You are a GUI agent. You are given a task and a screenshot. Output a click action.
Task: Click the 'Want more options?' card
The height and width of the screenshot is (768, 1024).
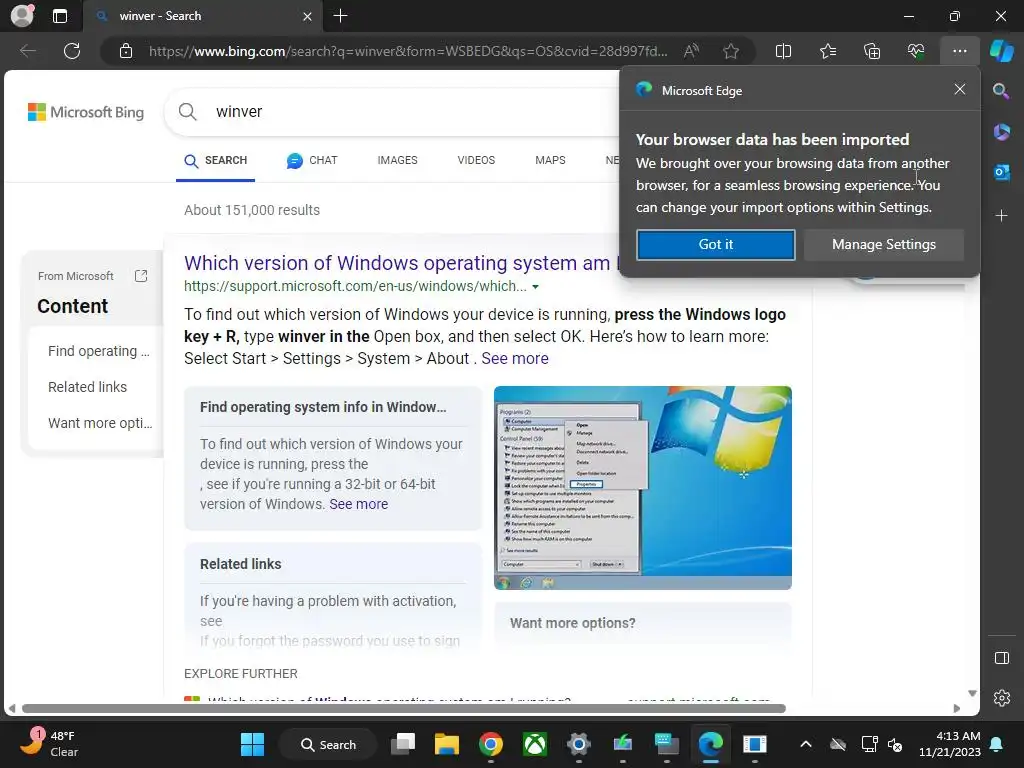point(643,623)
